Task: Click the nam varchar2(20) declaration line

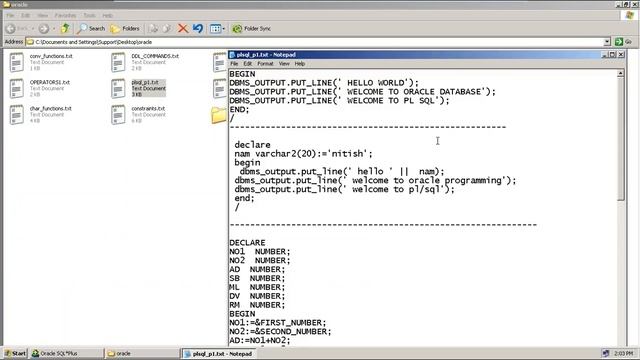Action: pos(303,154)
